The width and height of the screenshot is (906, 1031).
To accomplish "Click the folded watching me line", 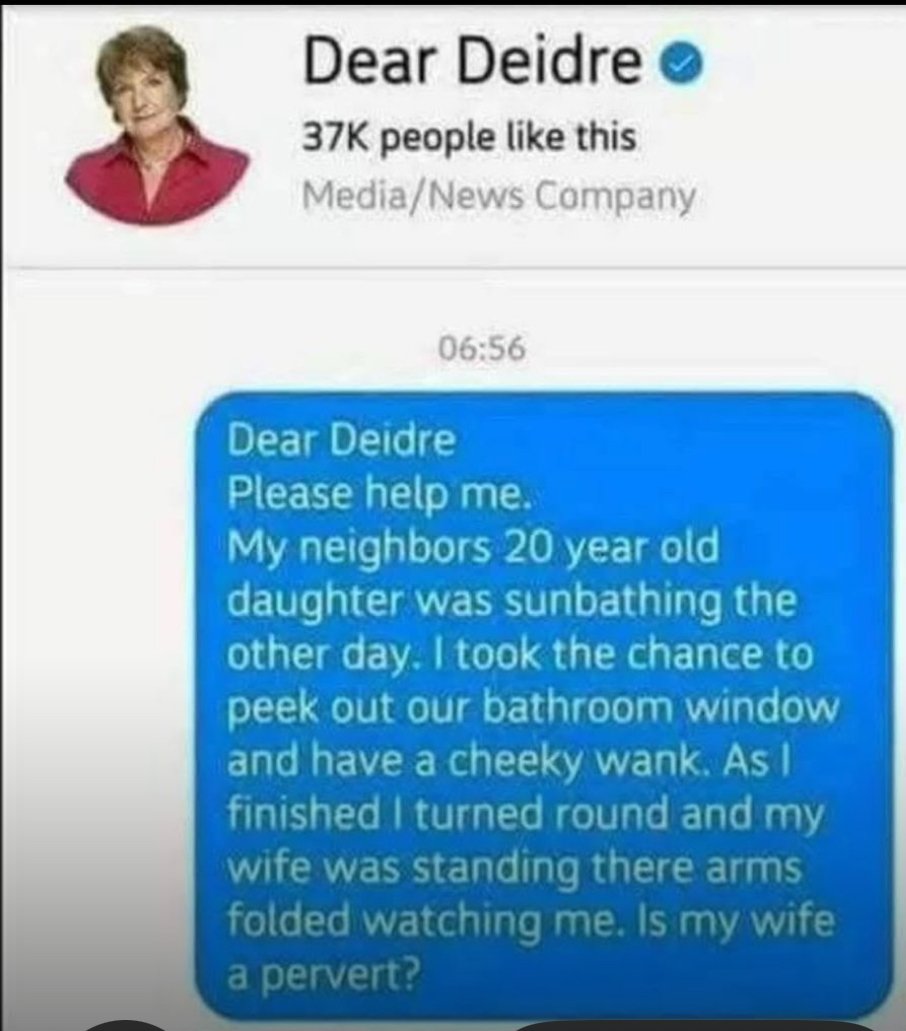I will 531,922.
